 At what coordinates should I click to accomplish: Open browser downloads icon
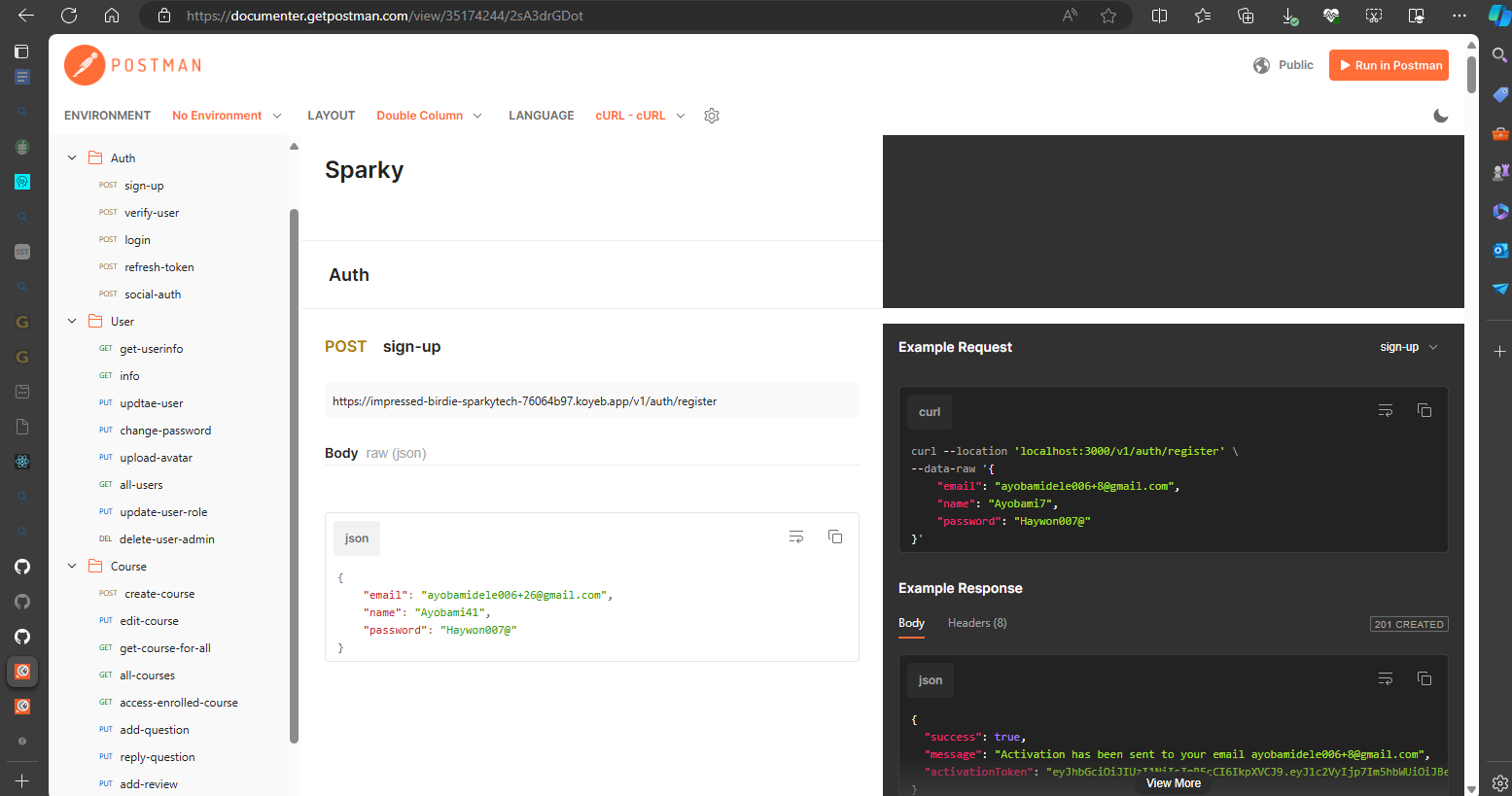pos(1288,16)
